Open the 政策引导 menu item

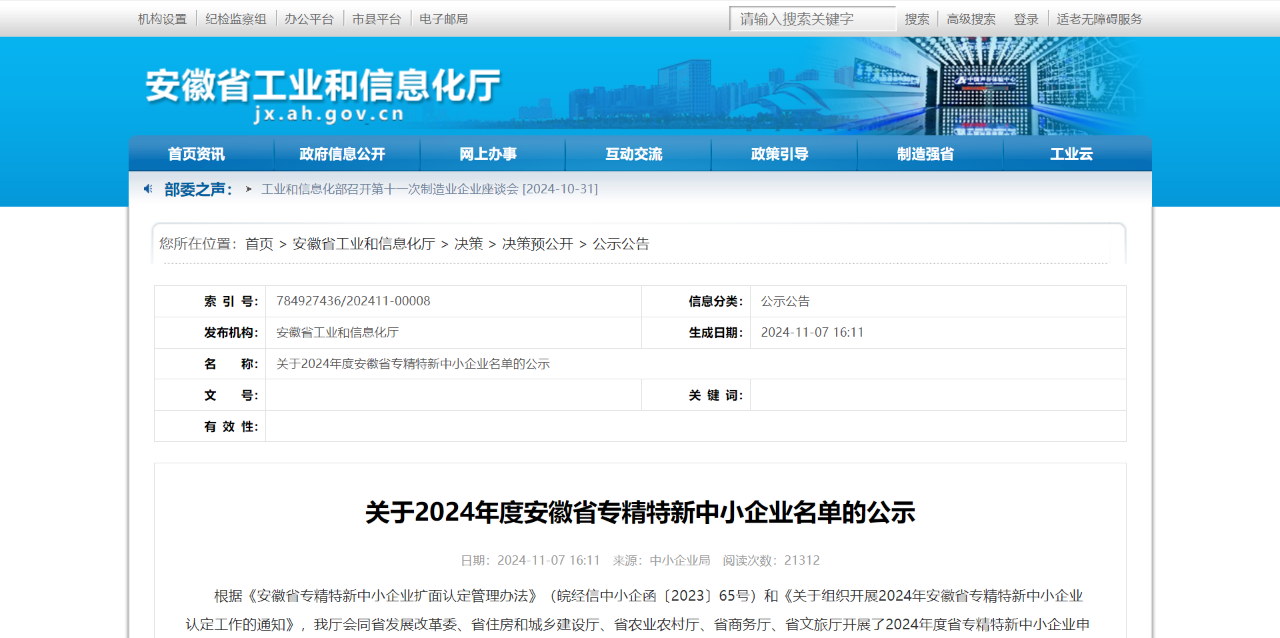779,154
